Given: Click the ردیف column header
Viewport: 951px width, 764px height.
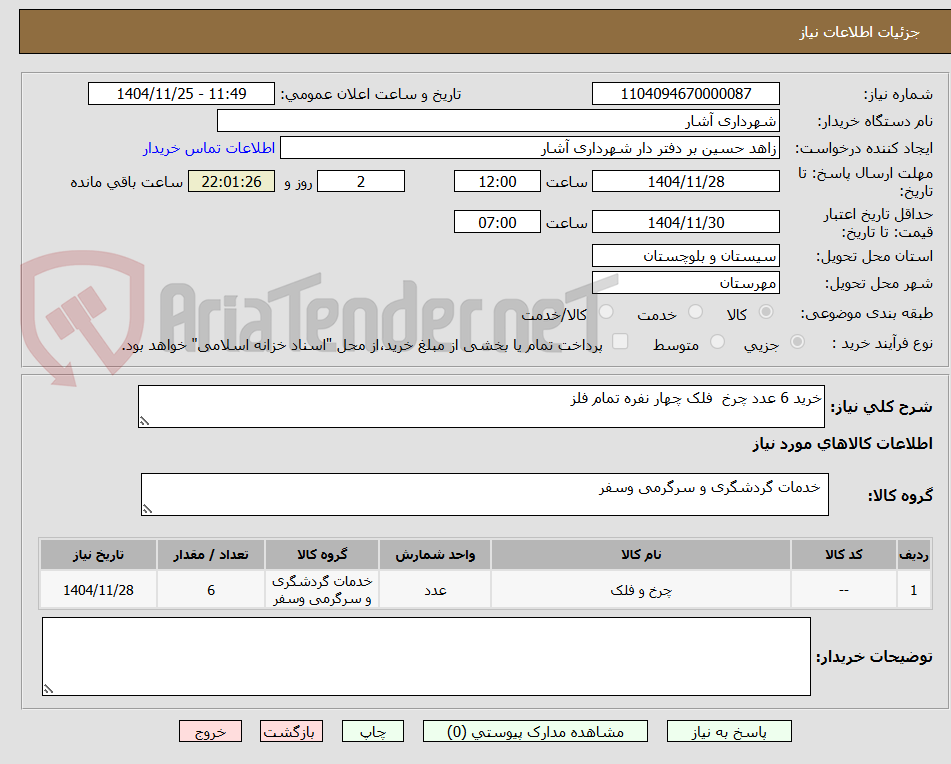Looking at the screenshot, I should (x=914, y=555).
